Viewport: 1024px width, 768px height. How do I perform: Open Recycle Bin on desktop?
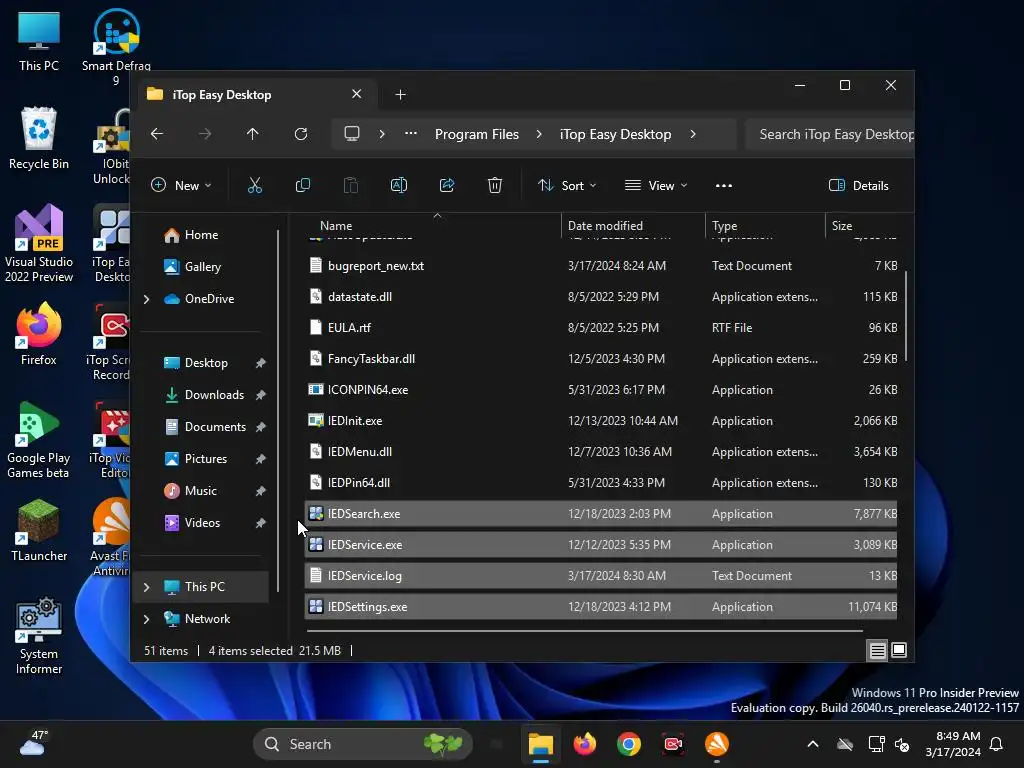point(39,138)
